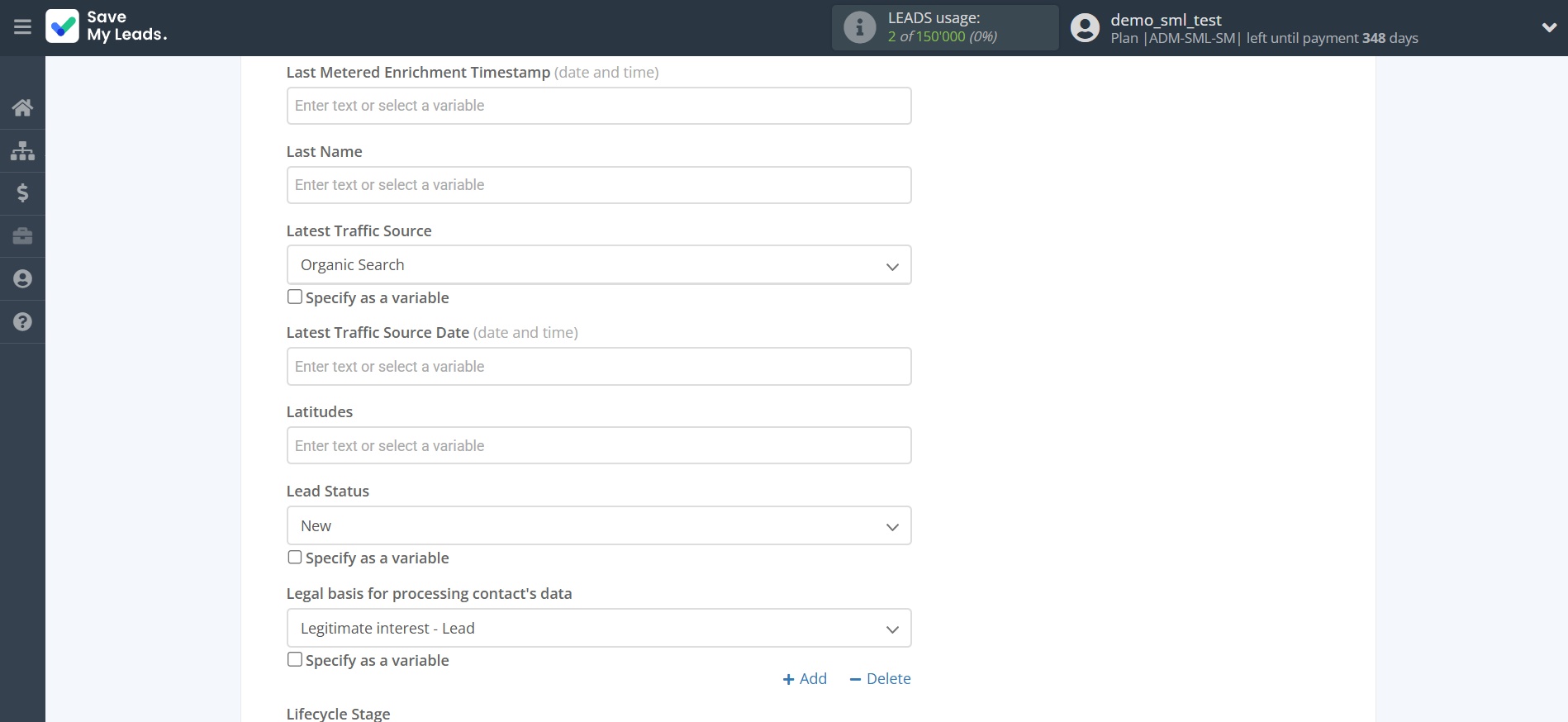Click the Add link
Image resolution: width=1568 pixels, height=722 pixels.
[x=805, y=678]
